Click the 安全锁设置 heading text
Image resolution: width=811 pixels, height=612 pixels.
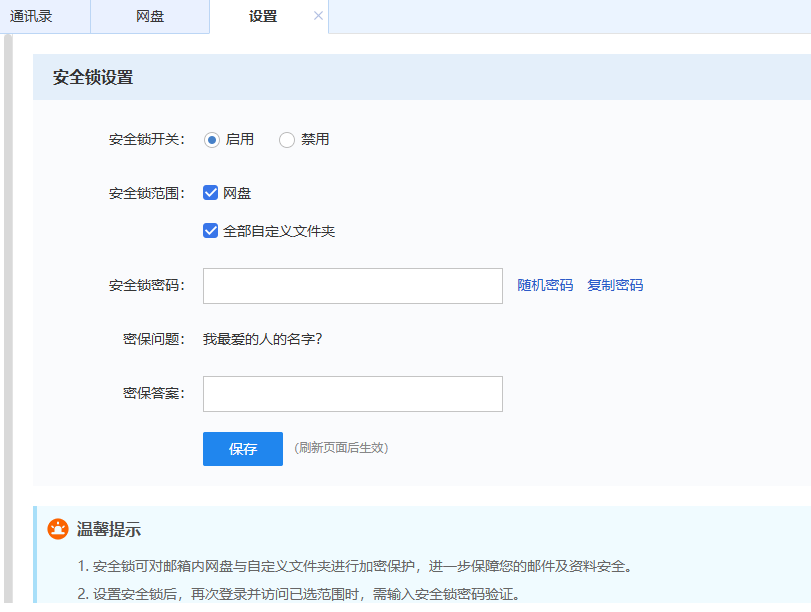click(x=93, y=78)
